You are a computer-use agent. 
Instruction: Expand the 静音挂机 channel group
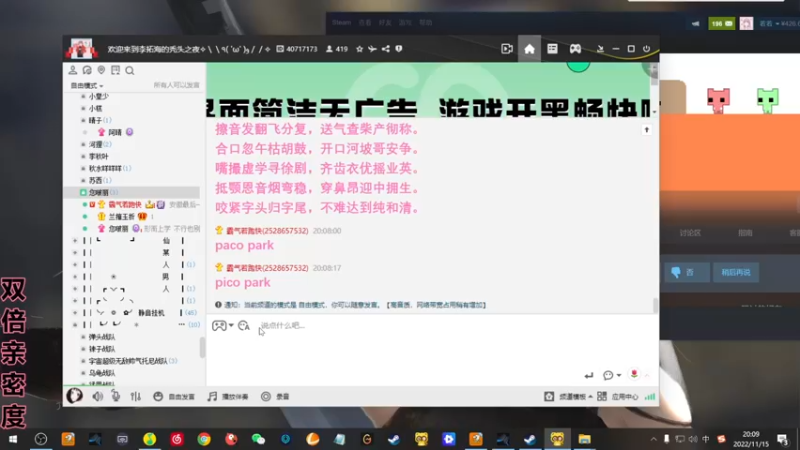[75, 313]
